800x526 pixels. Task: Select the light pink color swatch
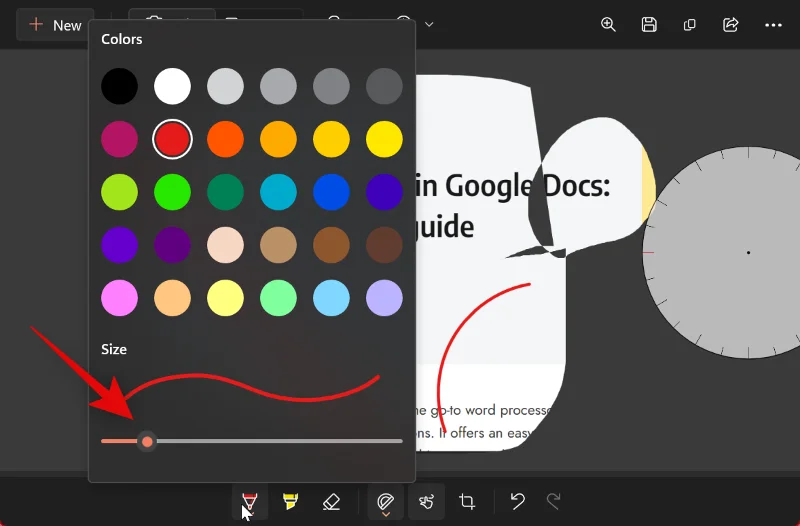pos(120,297)
